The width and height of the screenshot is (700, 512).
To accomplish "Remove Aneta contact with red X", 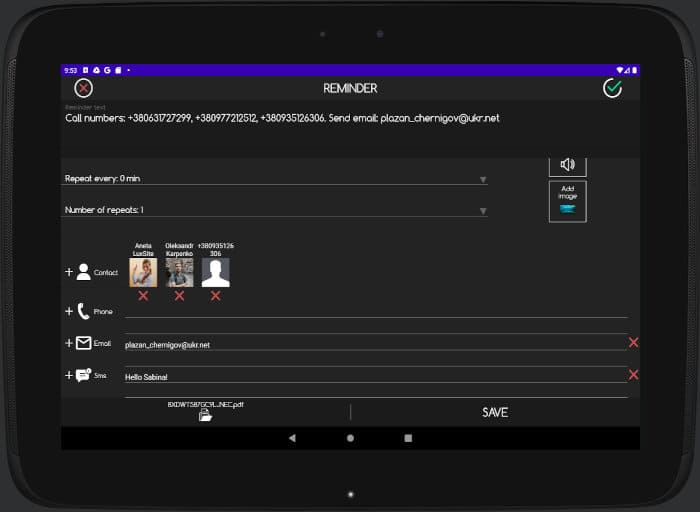I will point(143,296).
